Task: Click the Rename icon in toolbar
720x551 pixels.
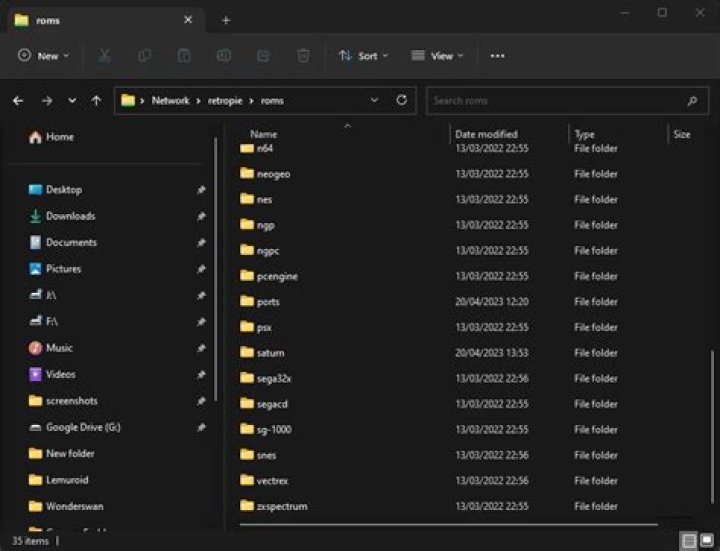Action: pos(224,56)
